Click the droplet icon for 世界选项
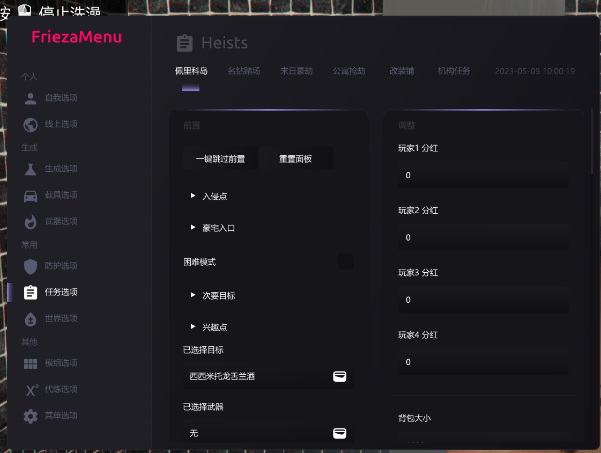This screenshot has width=601, height=453. click(30, 319)
